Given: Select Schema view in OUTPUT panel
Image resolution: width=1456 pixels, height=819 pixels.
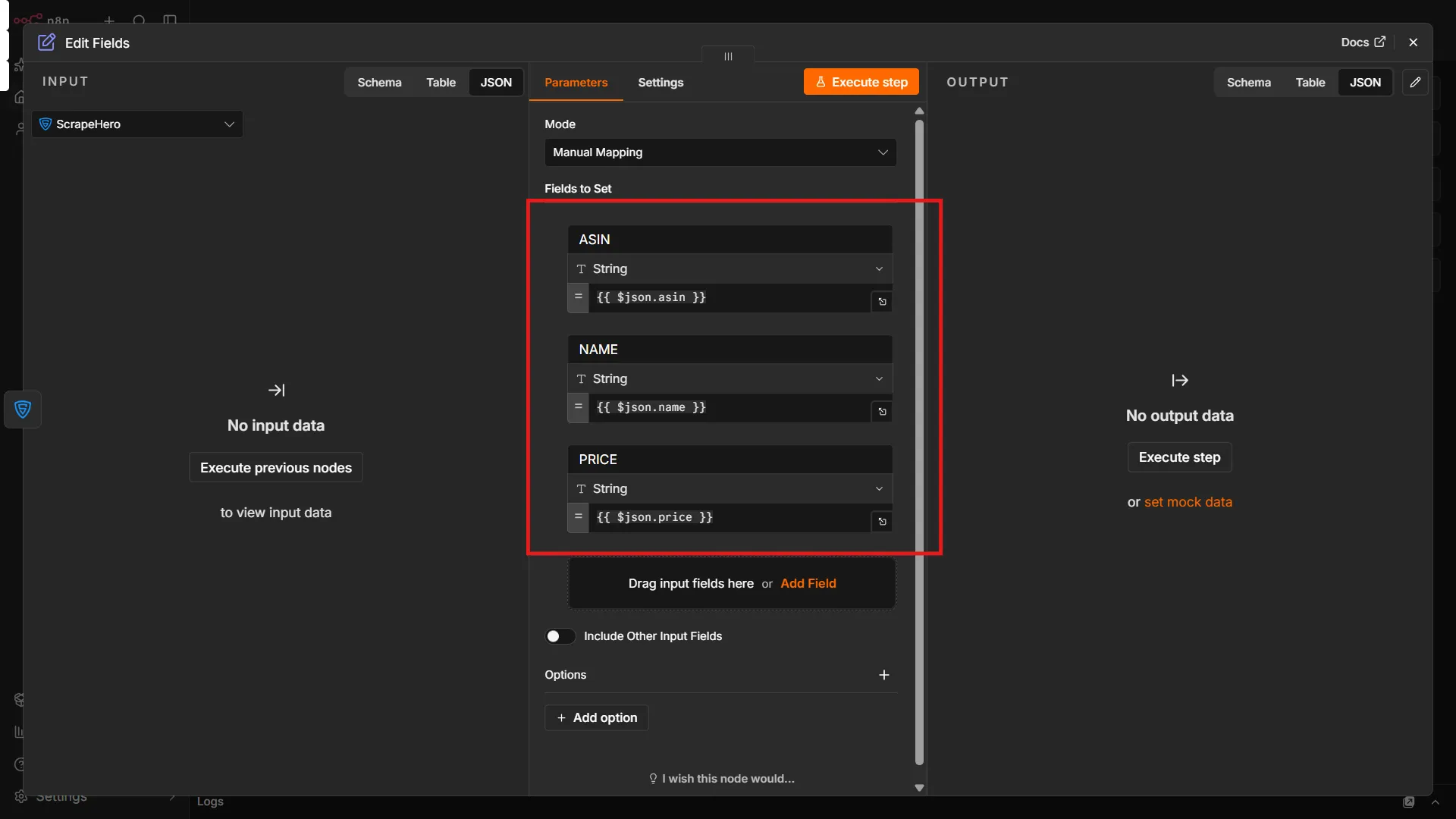Looking at the screenshot, I should click(1249, 83).
